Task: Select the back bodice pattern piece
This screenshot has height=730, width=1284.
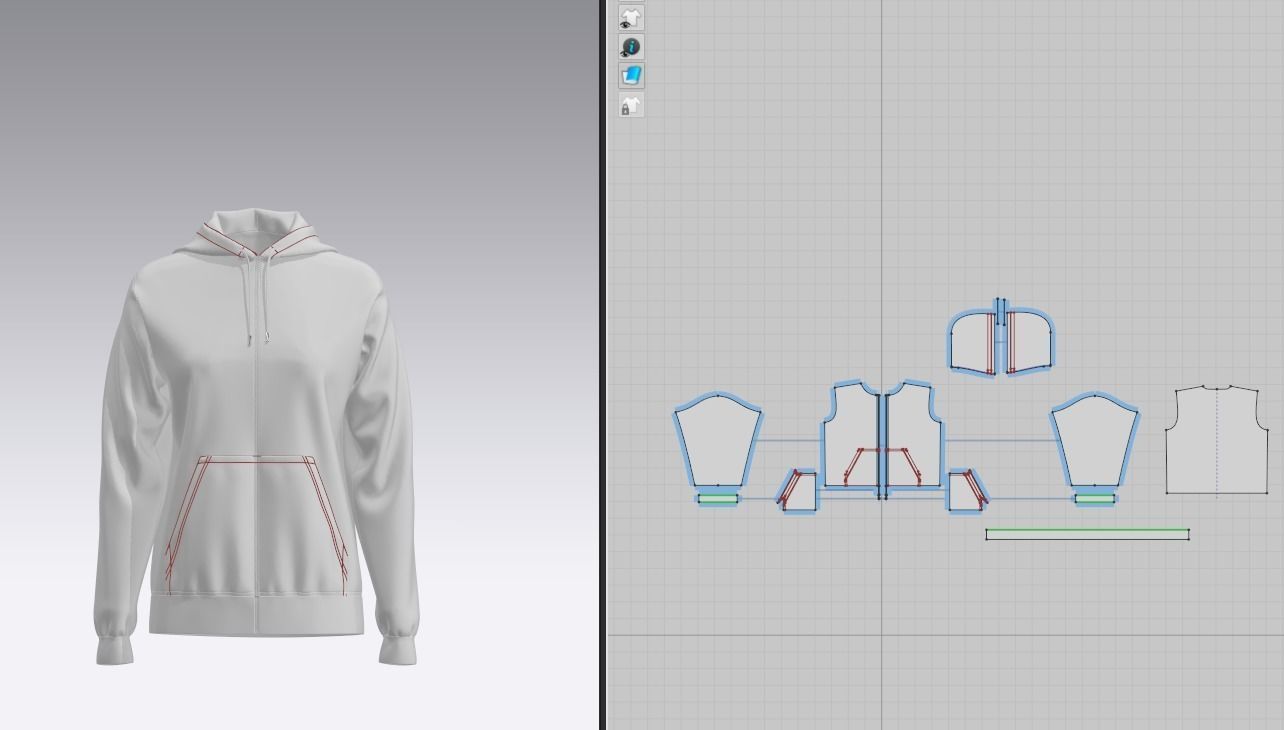Action: pyautogui.click(x=1217, y=440)
